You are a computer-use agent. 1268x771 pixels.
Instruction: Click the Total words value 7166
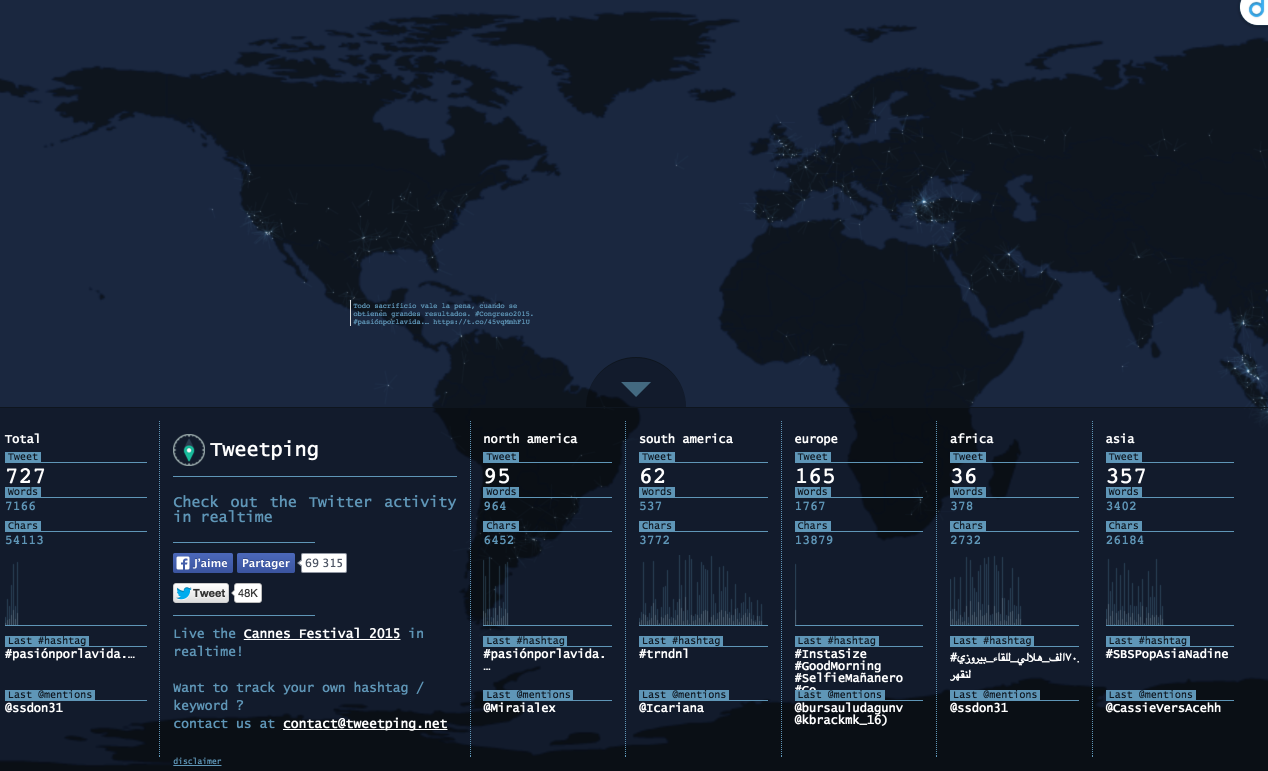21,506
